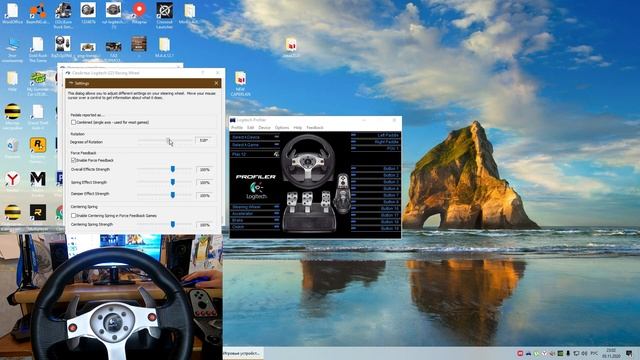Open the red map pin desktop icon
This screenshot has height=360, width=640.
click(x=139, y=10)
